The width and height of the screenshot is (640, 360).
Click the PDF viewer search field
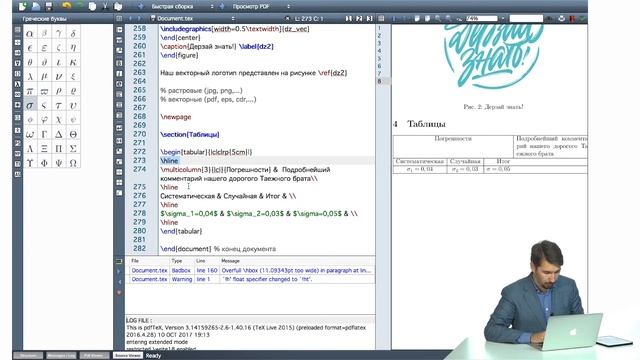tap(526, 18)
